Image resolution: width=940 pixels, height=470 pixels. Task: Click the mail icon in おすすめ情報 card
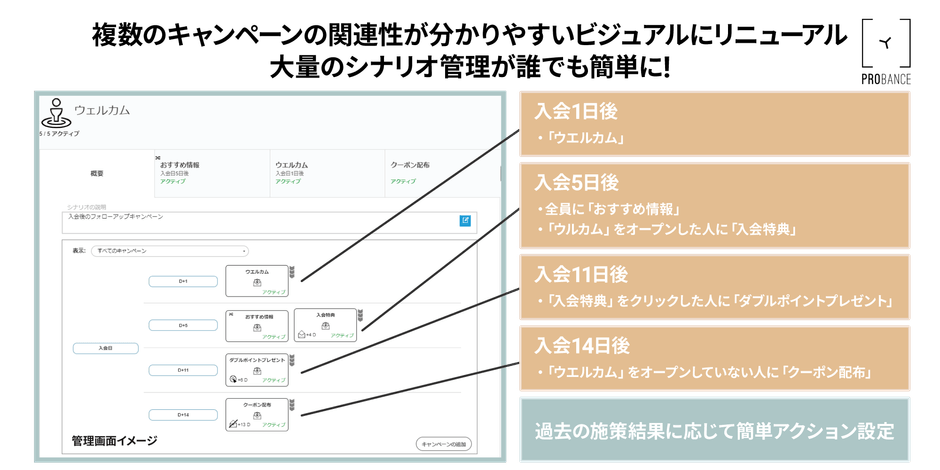257,328
